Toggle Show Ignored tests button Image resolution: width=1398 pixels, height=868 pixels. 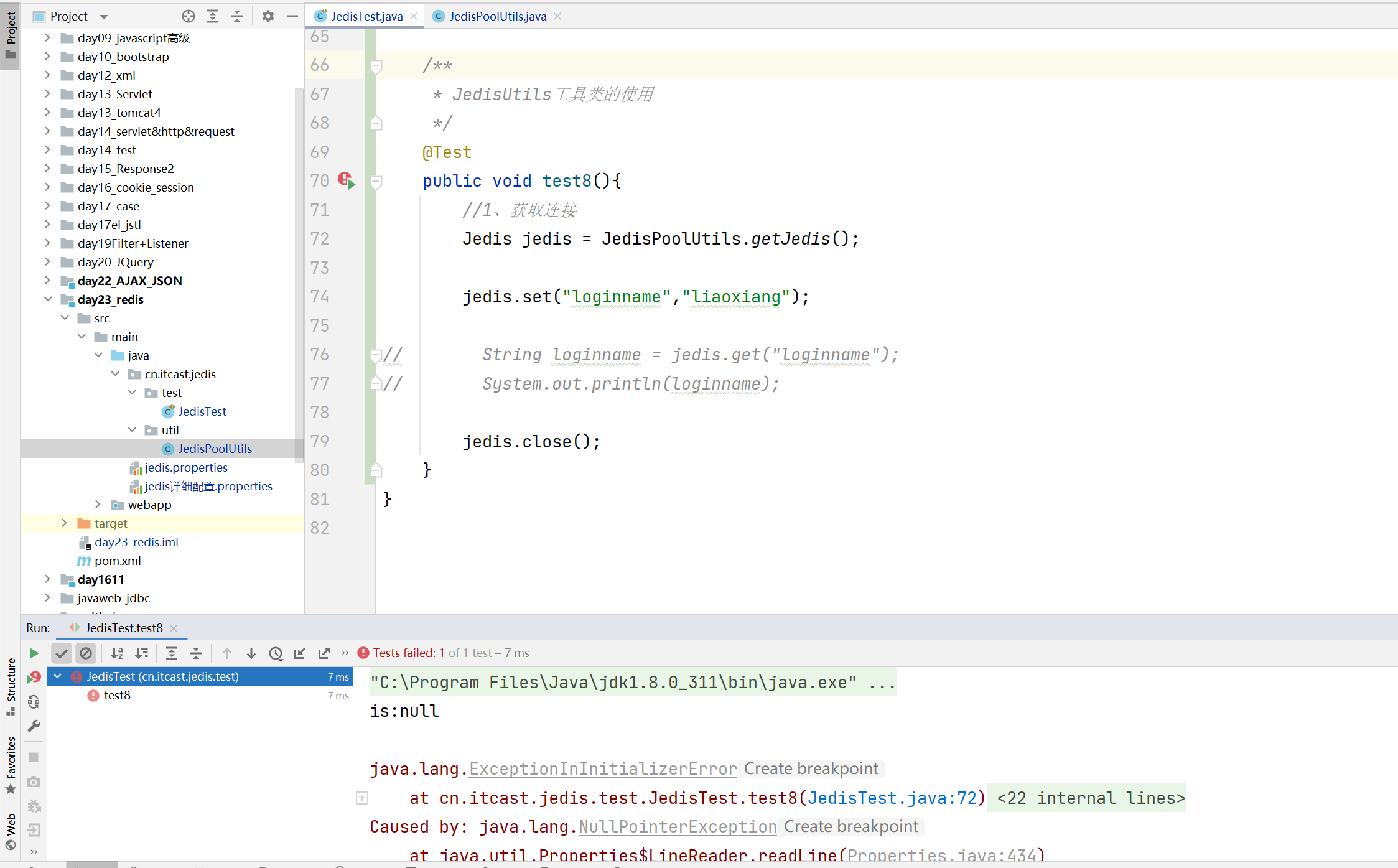point(86,653)
